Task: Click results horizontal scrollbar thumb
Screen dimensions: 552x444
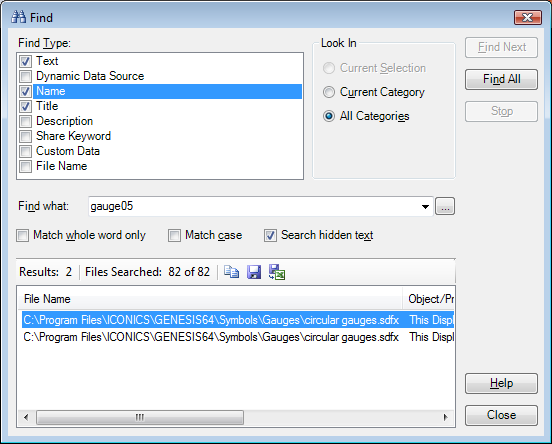Action: click(140, 418)
